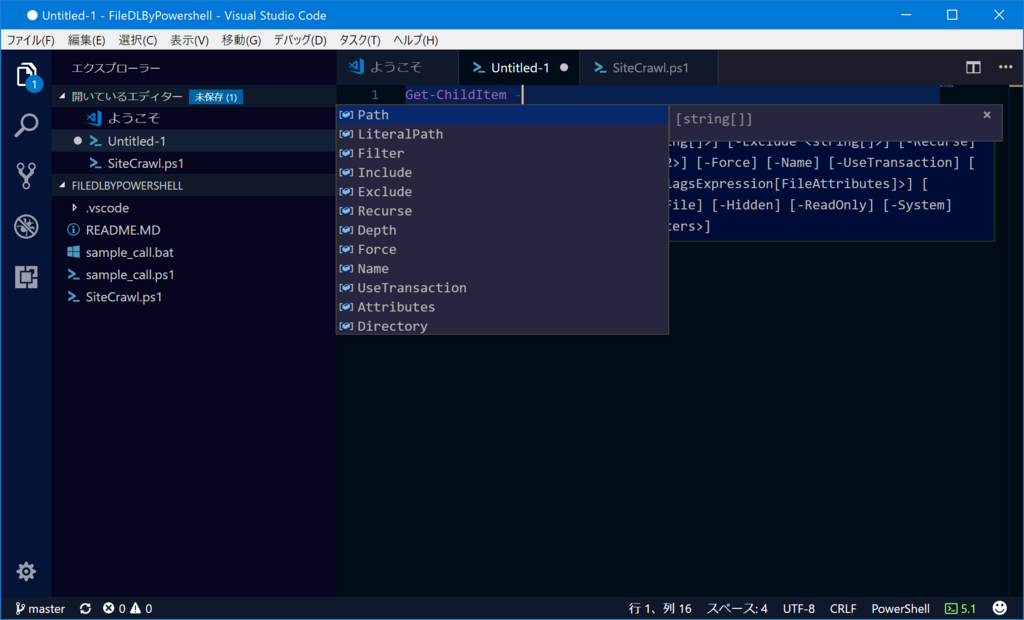The width and height of the screenshot is (1024, 620).
Task: Open sample_call.ps1 in the explorer
Action: click(x=194, y=274)
